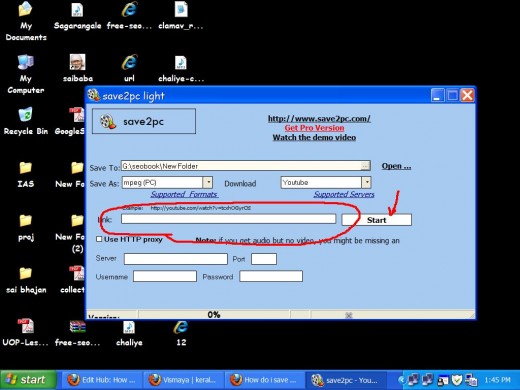
Task: Open the Download server dropdown showing Youtube
Action: click(x=366, y=182)
